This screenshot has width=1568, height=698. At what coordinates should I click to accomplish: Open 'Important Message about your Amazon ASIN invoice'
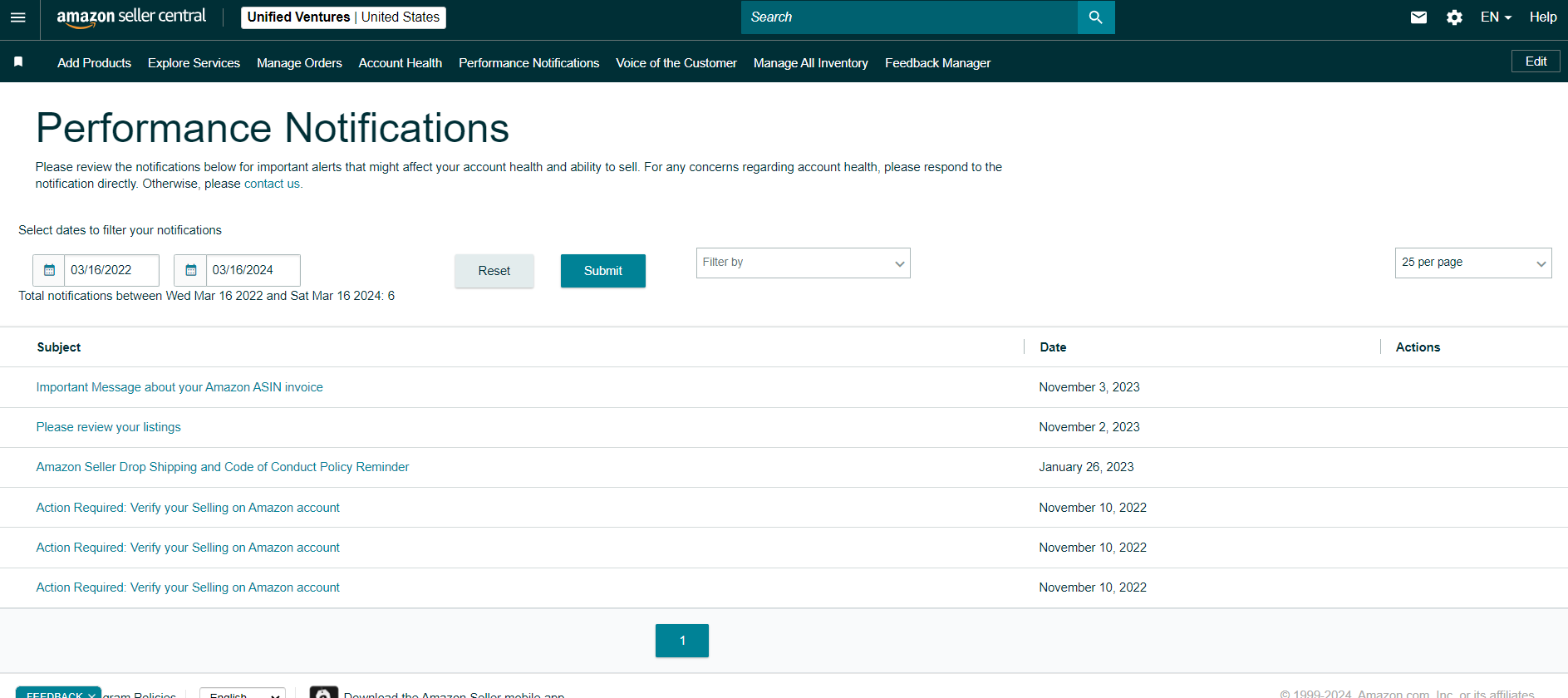click(179, 387)
